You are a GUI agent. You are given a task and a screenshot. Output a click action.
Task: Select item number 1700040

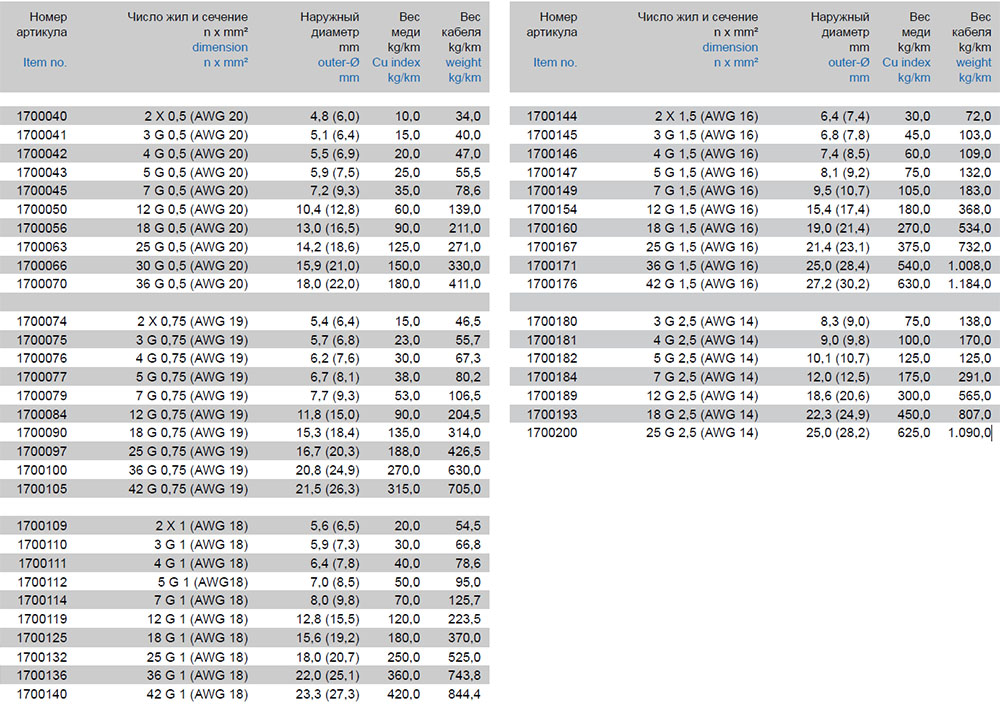41,116
